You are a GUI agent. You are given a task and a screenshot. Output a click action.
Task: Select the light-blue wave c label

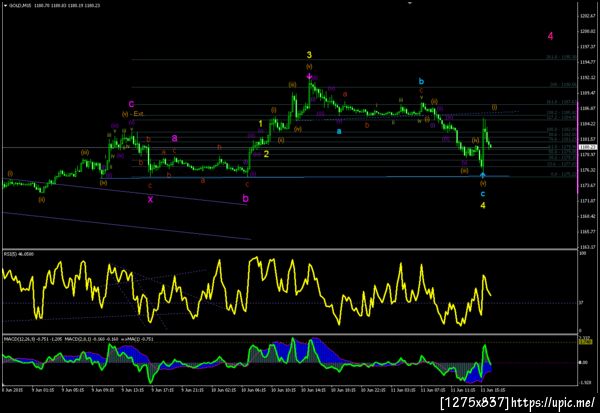(483, 194)
